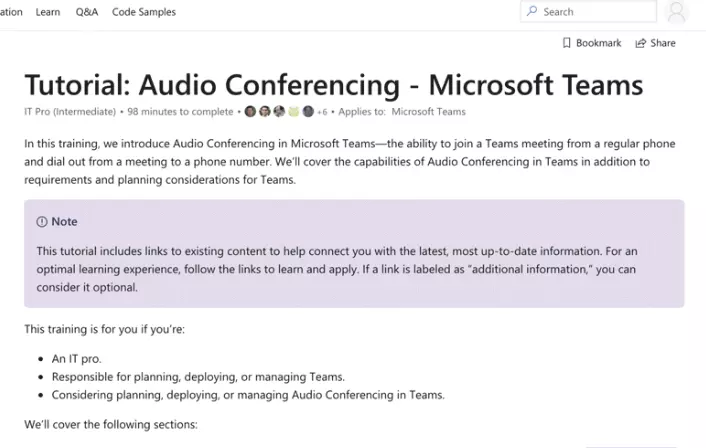Click 'We'll cover the following sections' text
The height and width of the screenshot is (448, 706).
[x=111, y=425]
